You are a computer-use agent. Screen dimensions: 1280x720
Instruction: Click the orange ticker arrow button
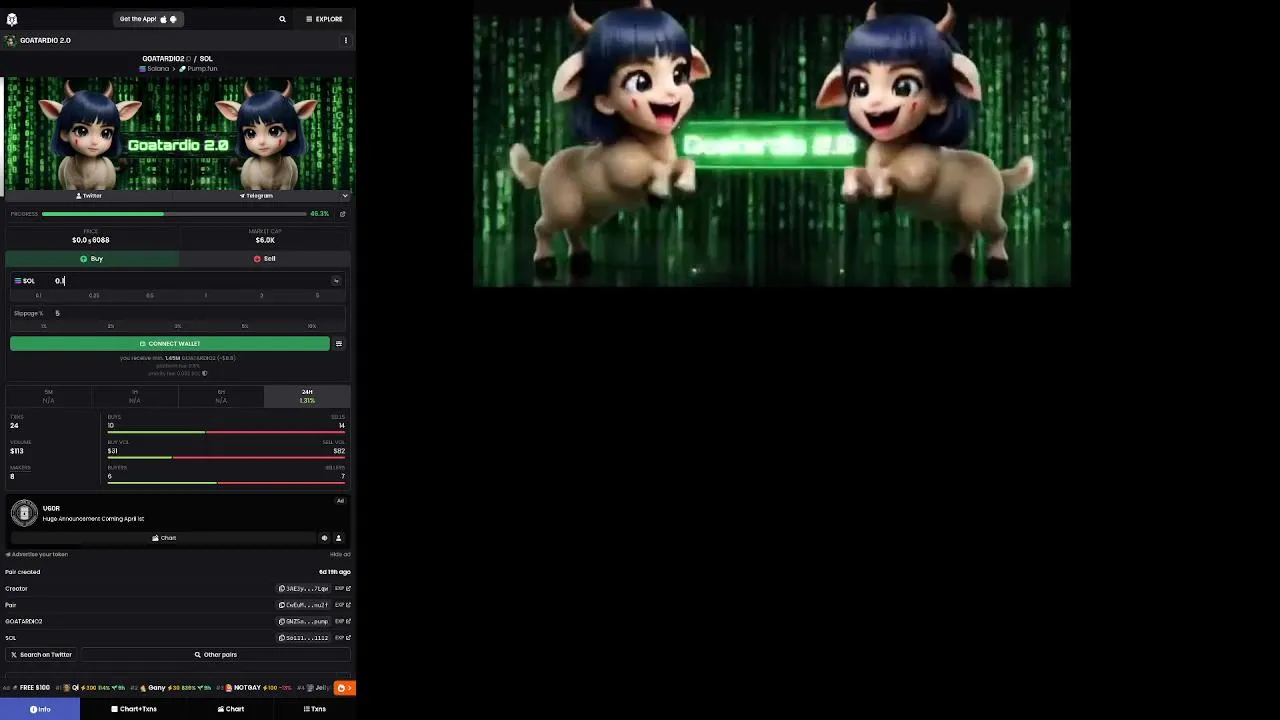[x=344, y=688]
